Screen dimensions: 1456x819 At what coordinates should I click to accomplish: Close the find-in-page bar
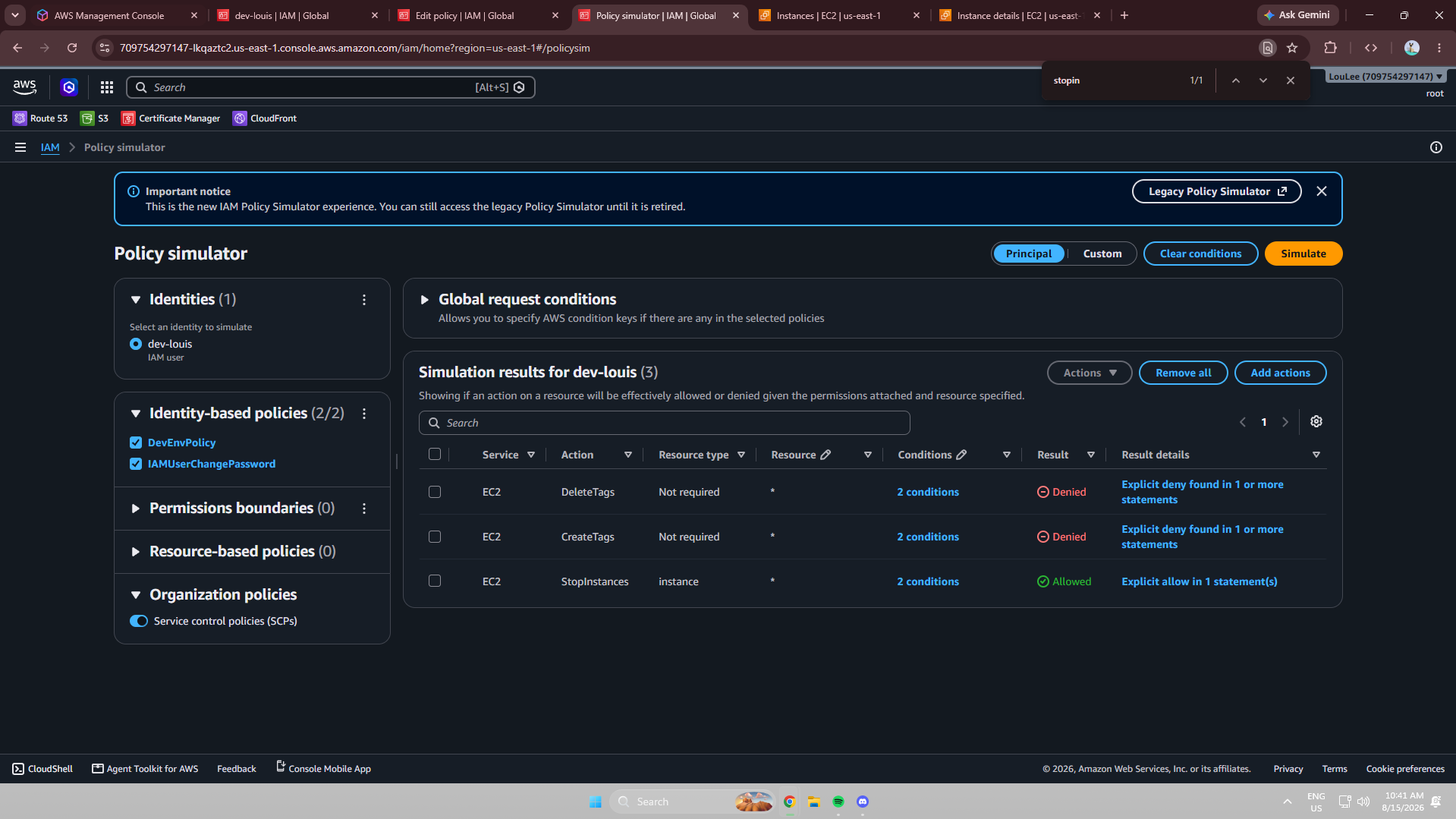pos(1291,80)
